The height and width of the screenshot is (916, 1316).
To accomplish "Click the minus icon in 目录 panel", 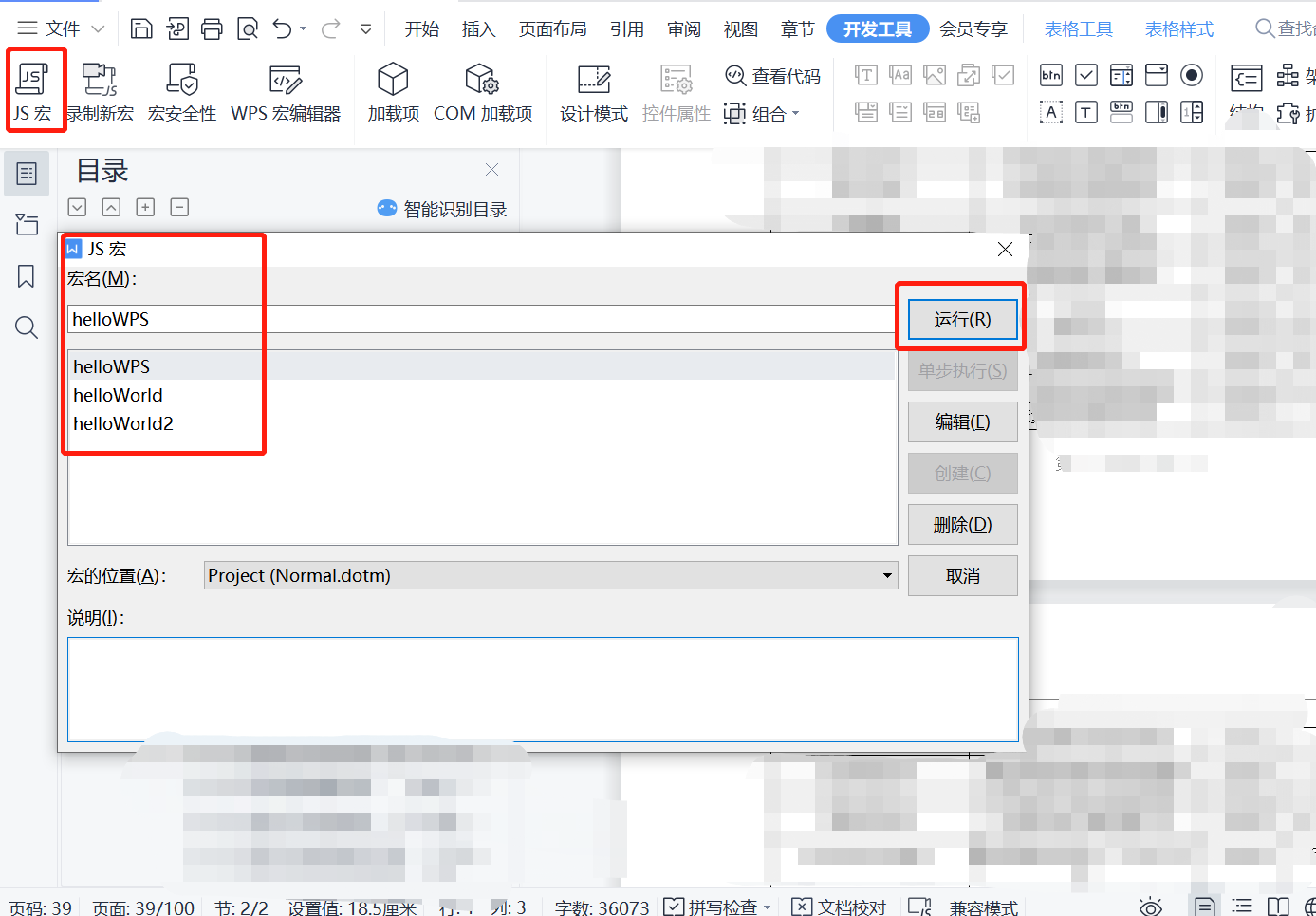I will coord(179,207).
